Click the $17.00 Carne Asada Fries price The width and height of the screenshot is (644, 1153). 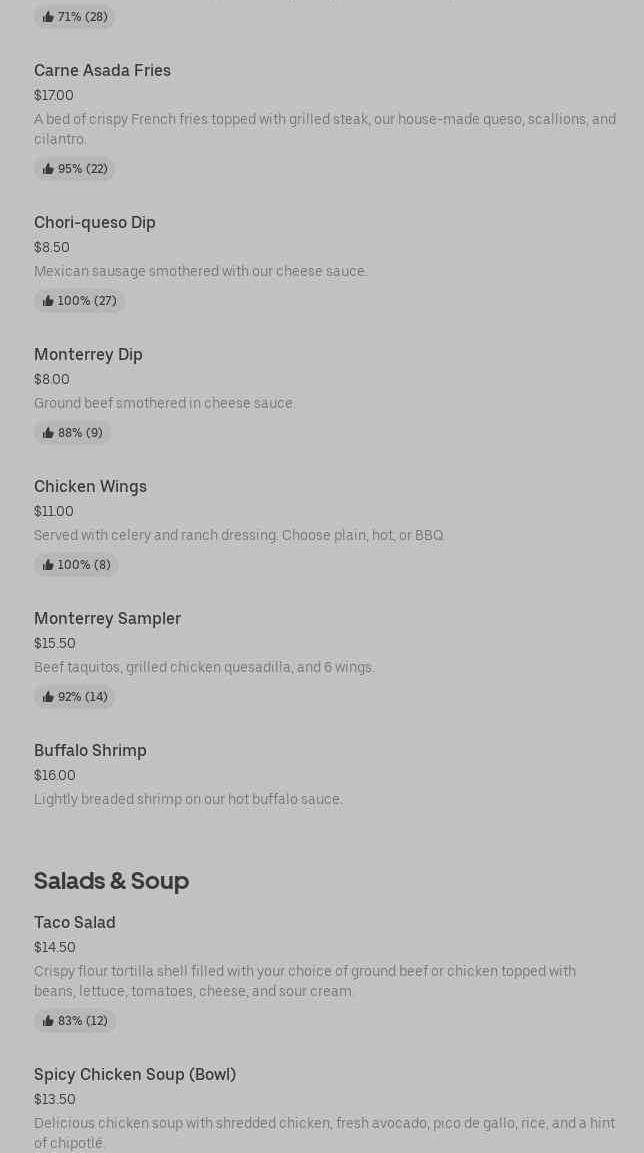click(54, 95)
